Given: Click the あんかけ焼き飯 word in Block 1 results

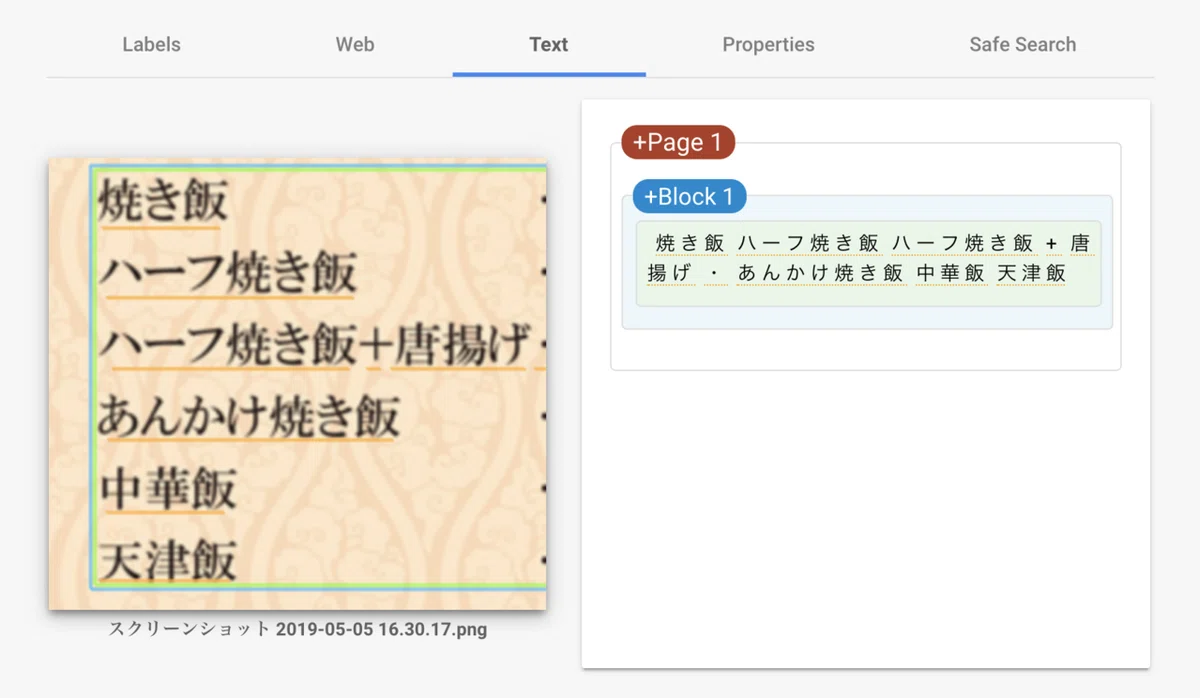Looking at the screenshot, I should [820, 273].
